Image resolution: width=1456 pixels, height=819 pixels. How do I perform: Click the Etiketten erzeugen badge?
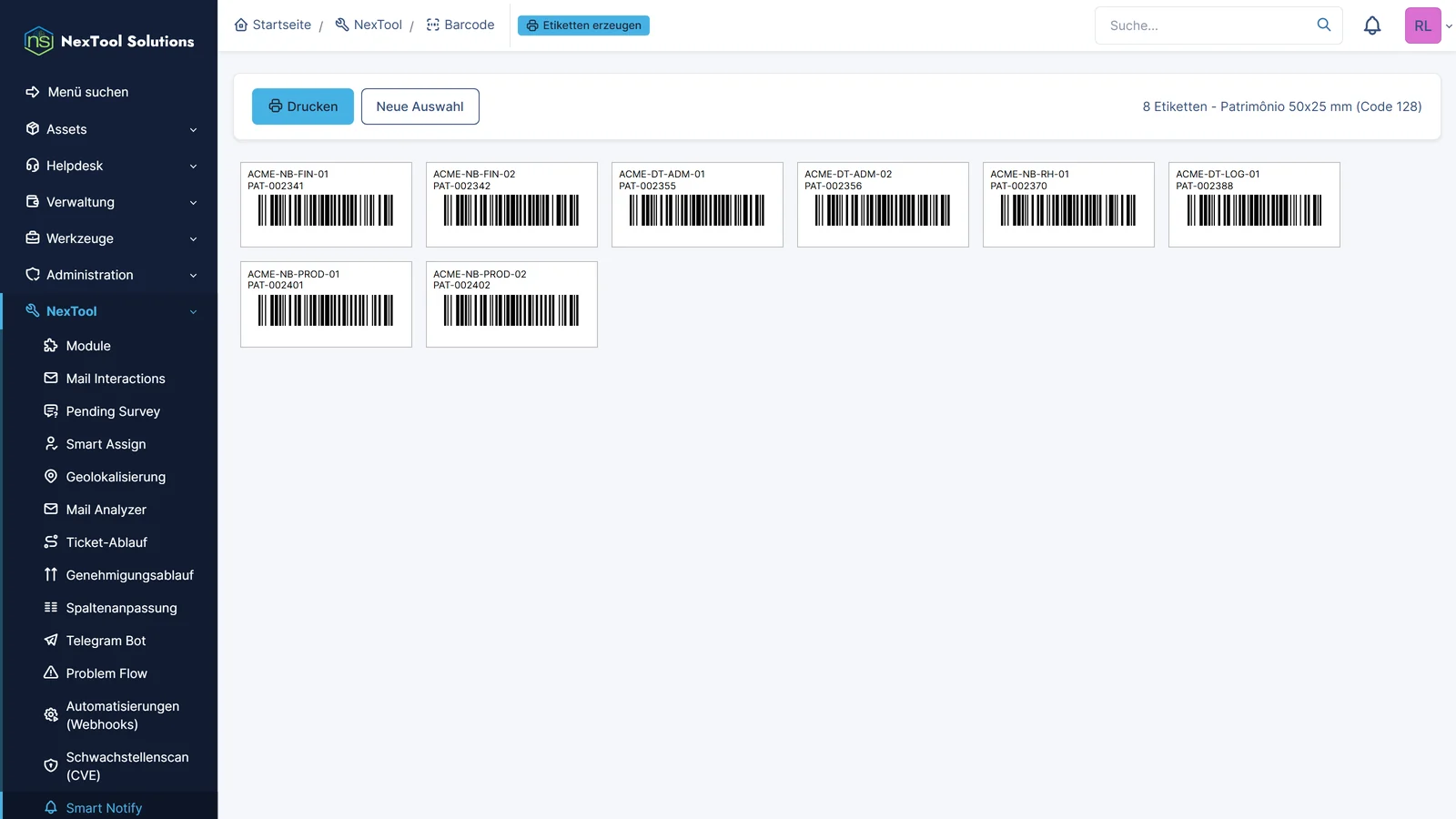tap(583, 25)
